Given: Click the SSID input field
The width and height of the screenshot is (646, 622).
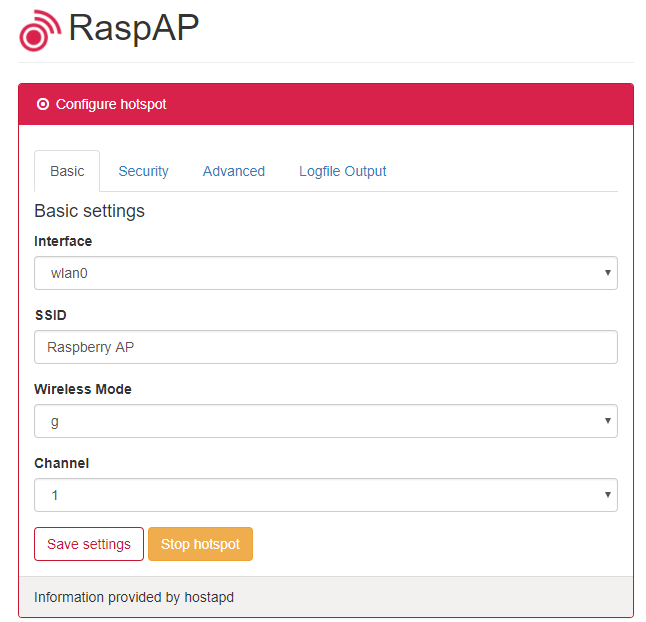Looking at the screenshot, I should pos(325,347).
